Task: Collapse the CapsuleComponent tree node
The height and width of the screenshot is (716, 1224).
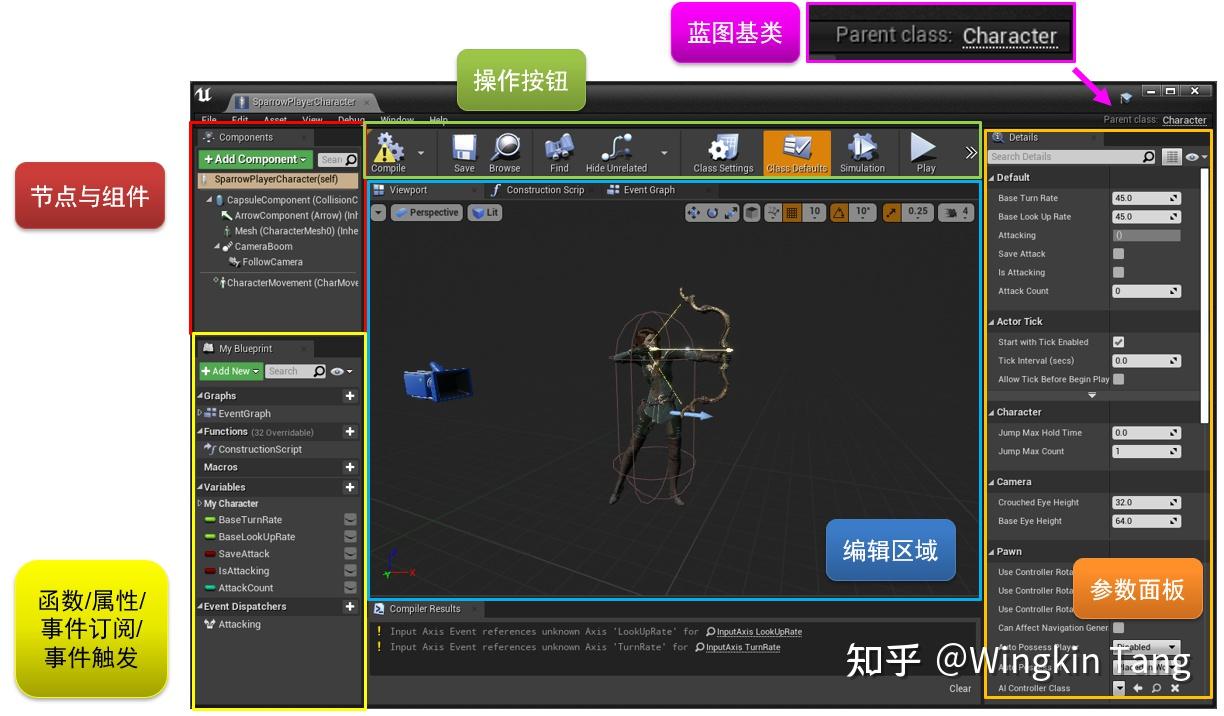Action: coord(209,200)
